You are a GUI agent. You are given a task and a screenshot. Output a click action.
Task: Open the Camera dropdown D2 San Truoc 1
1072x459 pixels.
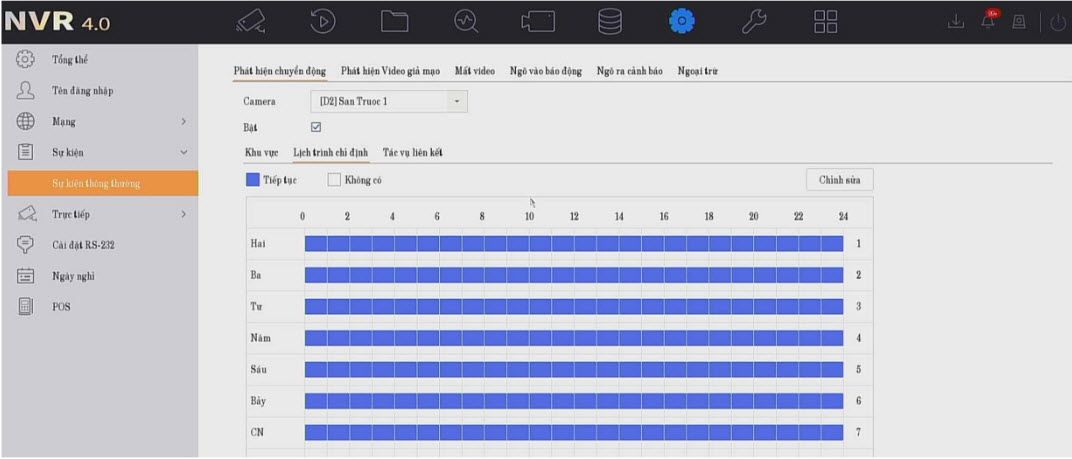(x=390, y=101)
